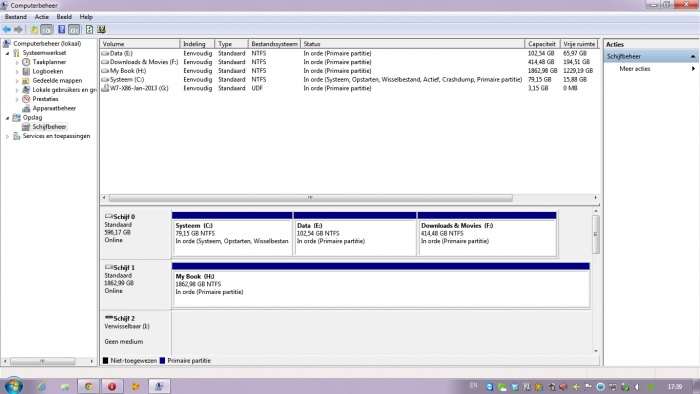
Task: Expand the Prestaties tree node
Action: [x=17, y=100]
